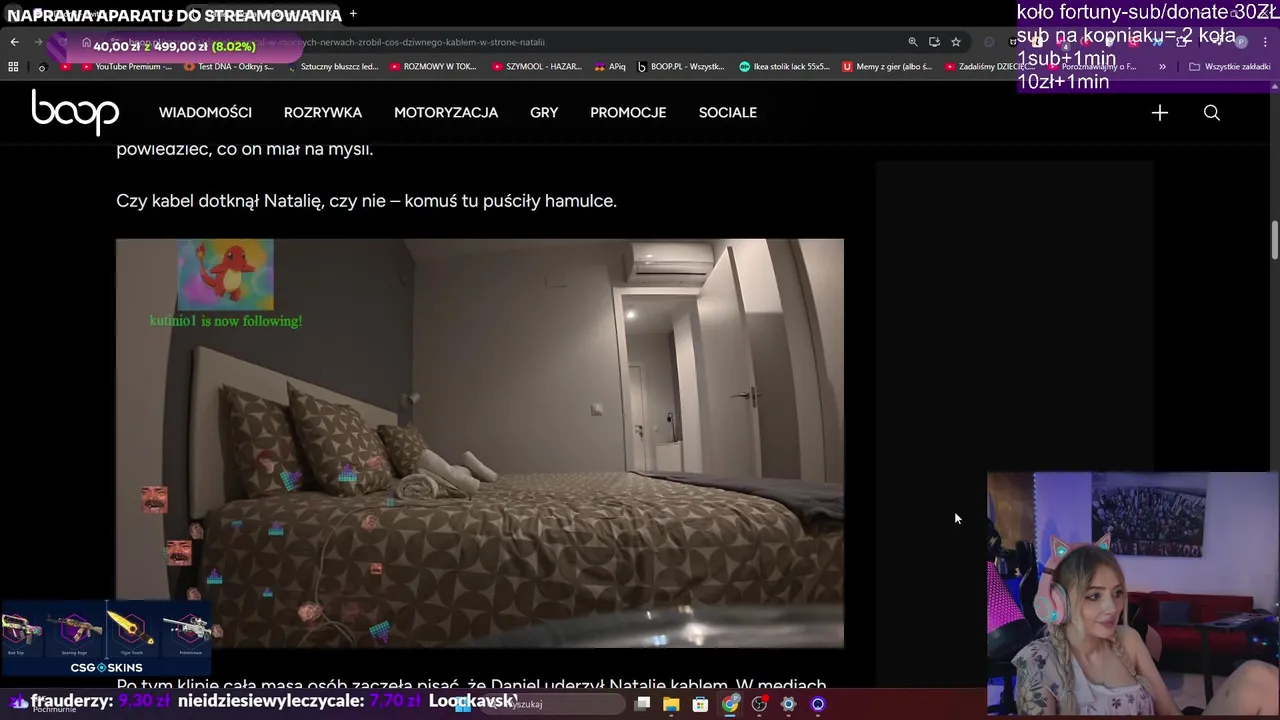Open a new browser tab with plus
The image size is (1280, 720).
point(353,14)
